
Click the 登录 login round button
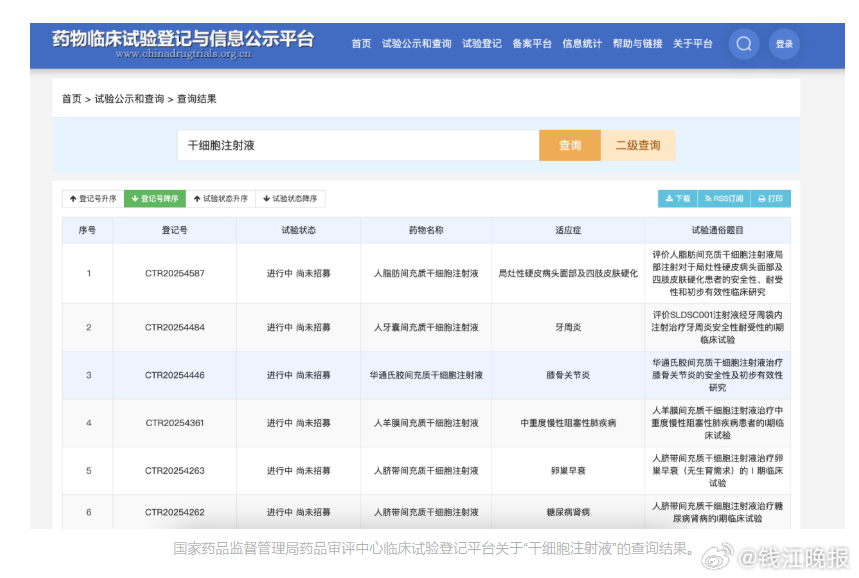[784, 44]
